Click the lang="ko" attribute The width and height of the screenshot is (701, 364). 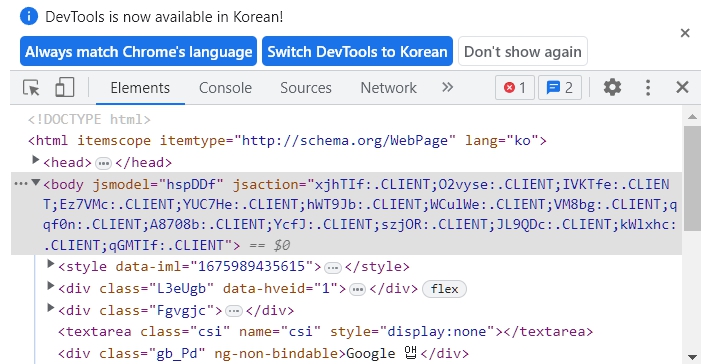[502, 140]
